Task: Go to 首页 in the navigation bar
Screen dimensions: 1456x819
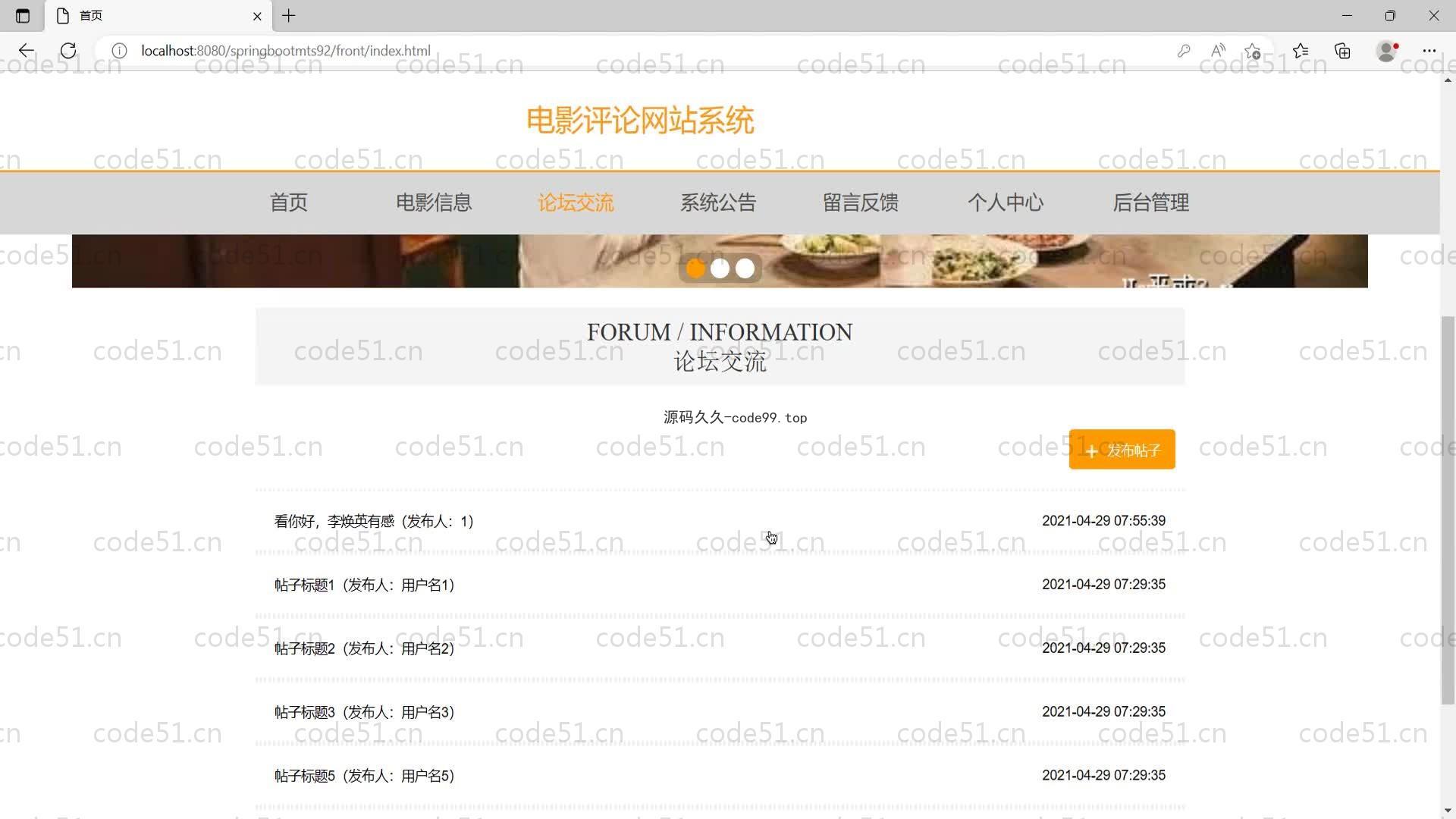Action: 289,202
